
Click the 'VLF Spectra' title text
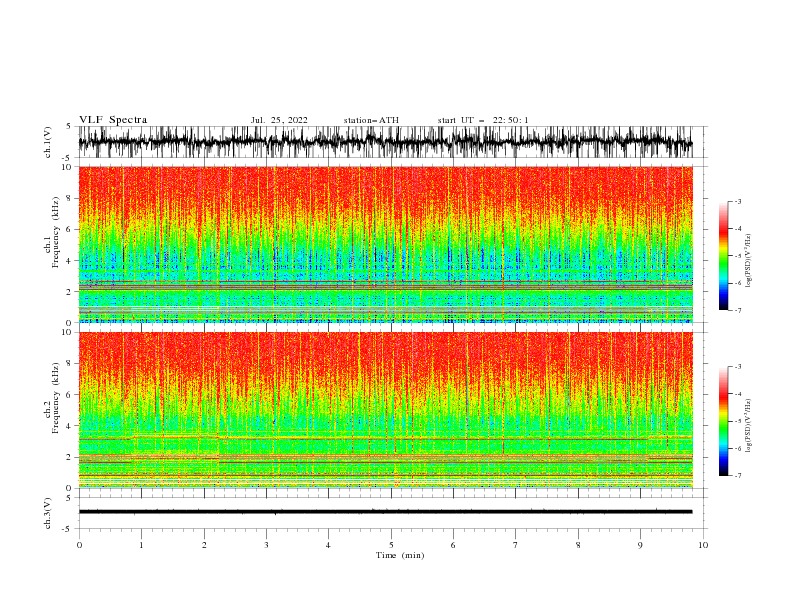tap(113, 120)
